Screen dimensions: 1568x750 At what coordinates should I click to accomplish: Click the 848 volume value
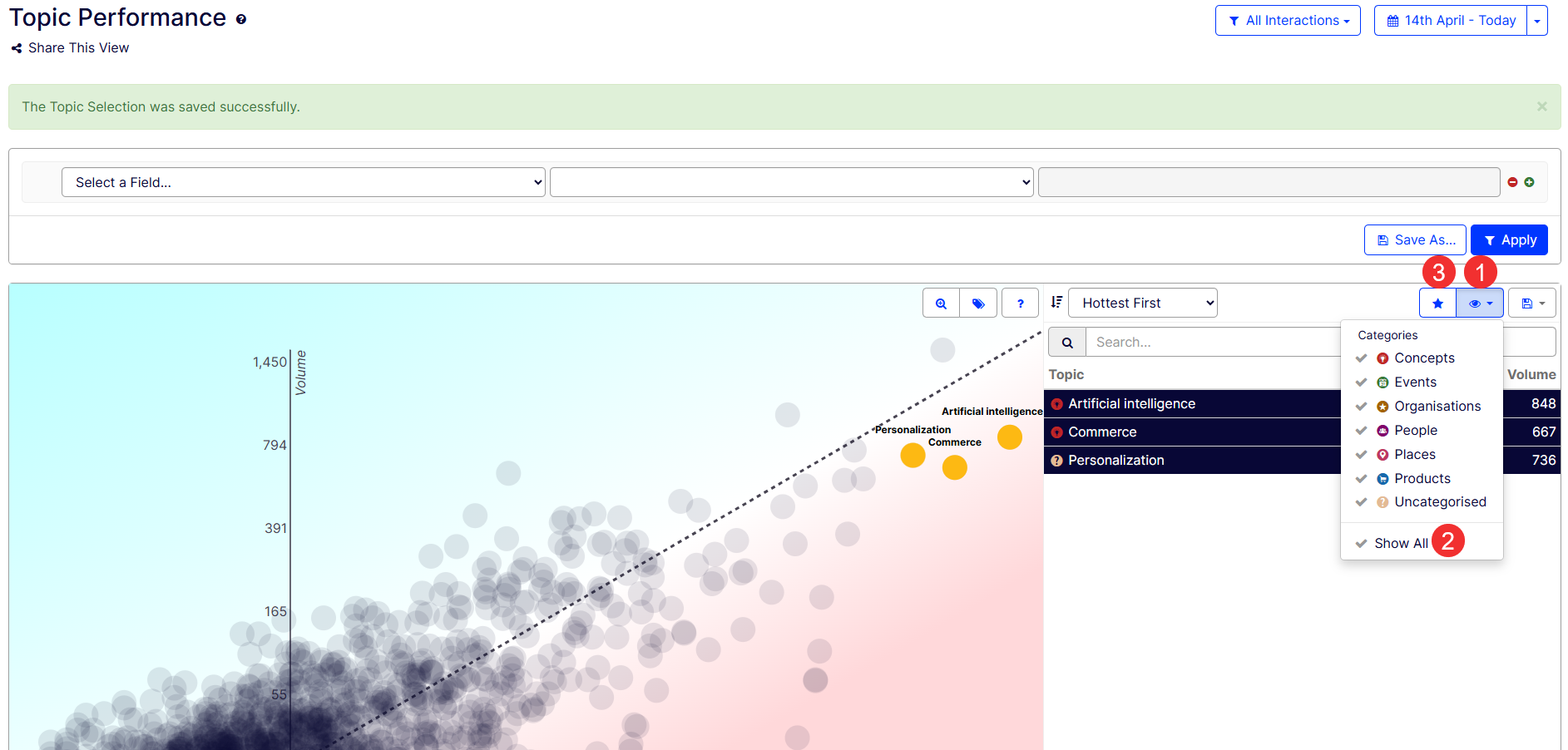(1543, 404)
